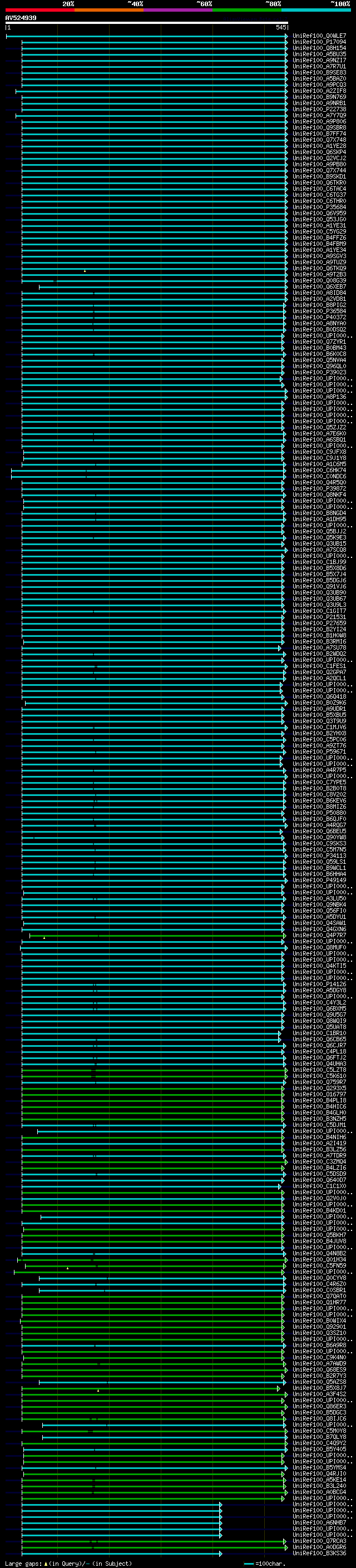Click the white query length bar ending at 545
The height and width of the screenshot is (1568, 356).
pyautogui.click(x=147, y=22)
